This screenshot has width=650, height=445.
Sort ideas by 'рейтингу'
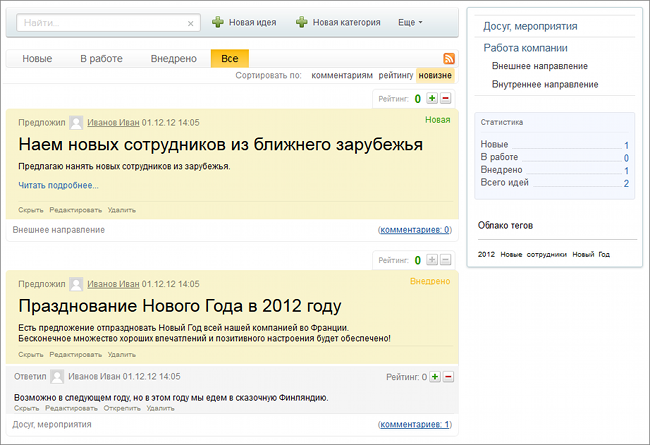click(x=396, y=75)
